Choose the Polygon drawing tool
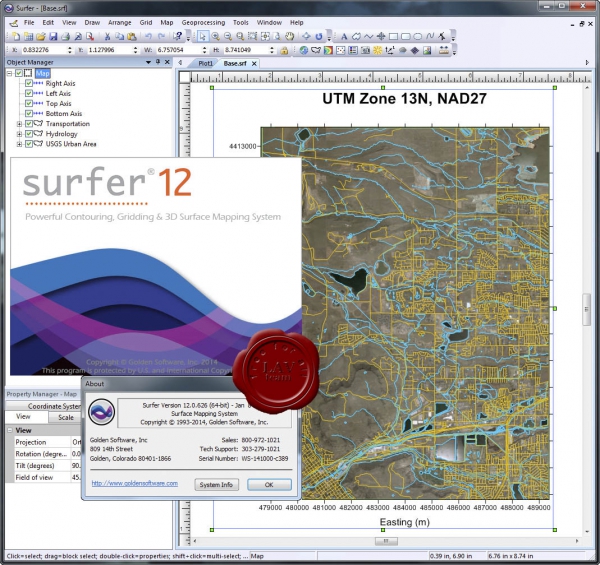Screen dimensions: 600x565 [356, 36]
